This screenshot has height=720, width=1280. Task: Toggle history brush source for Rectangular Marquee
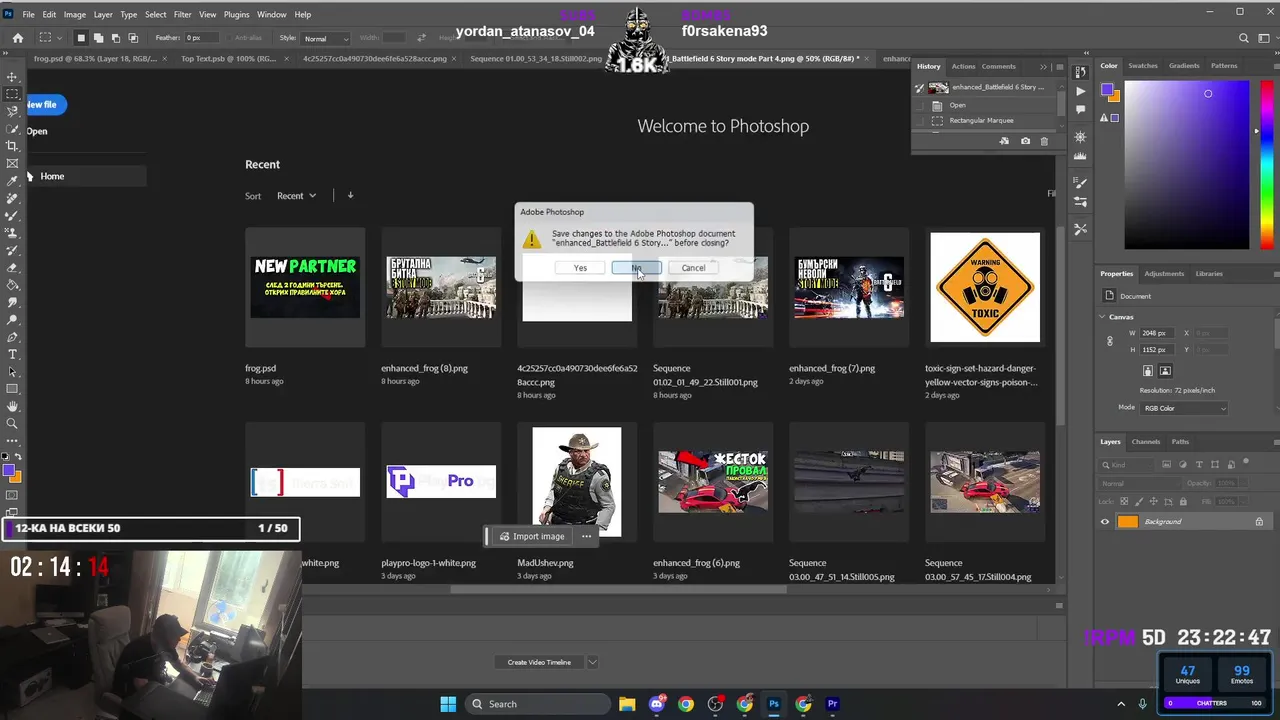coord(920,120)
